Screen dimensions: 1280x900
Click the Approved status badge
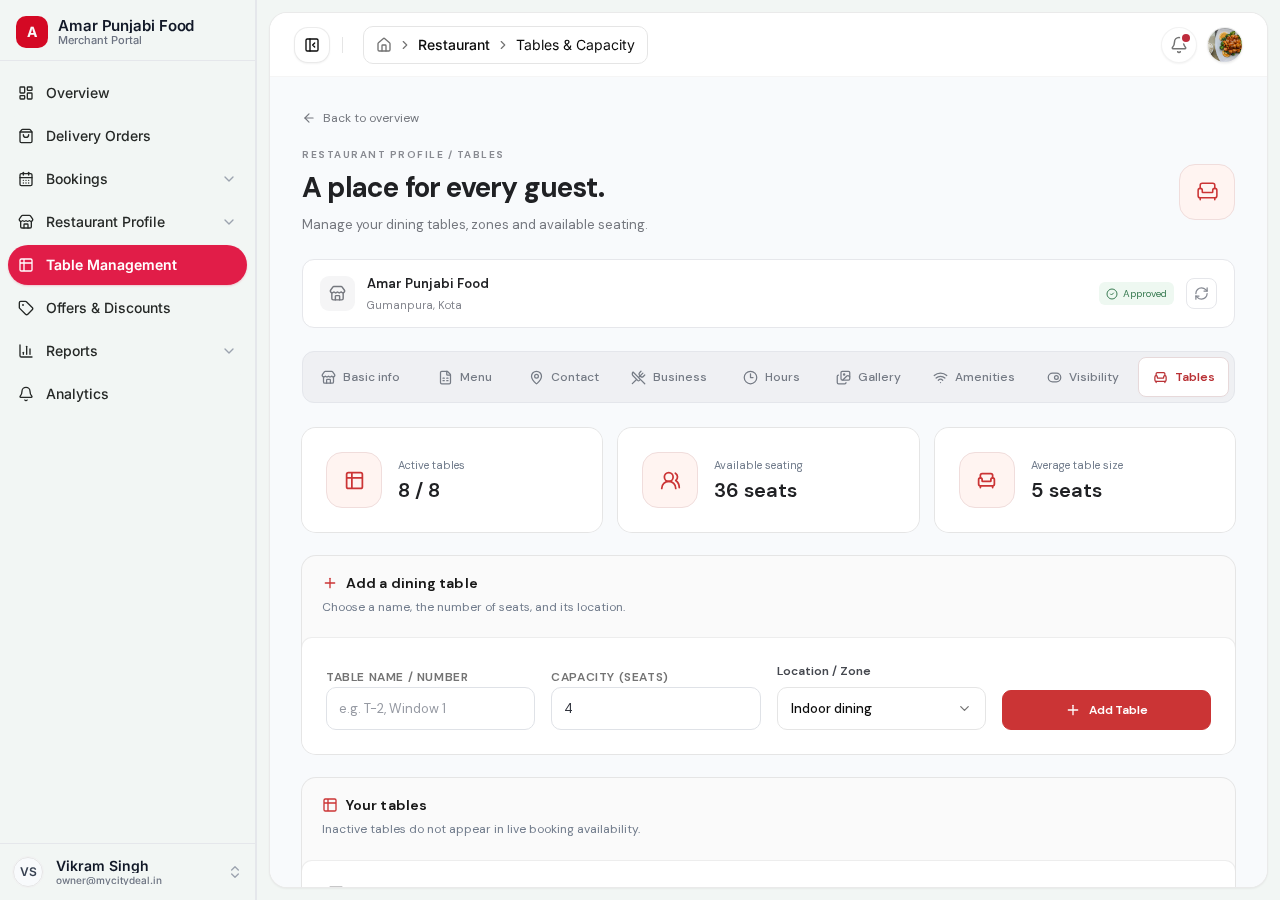[1136, 294]
